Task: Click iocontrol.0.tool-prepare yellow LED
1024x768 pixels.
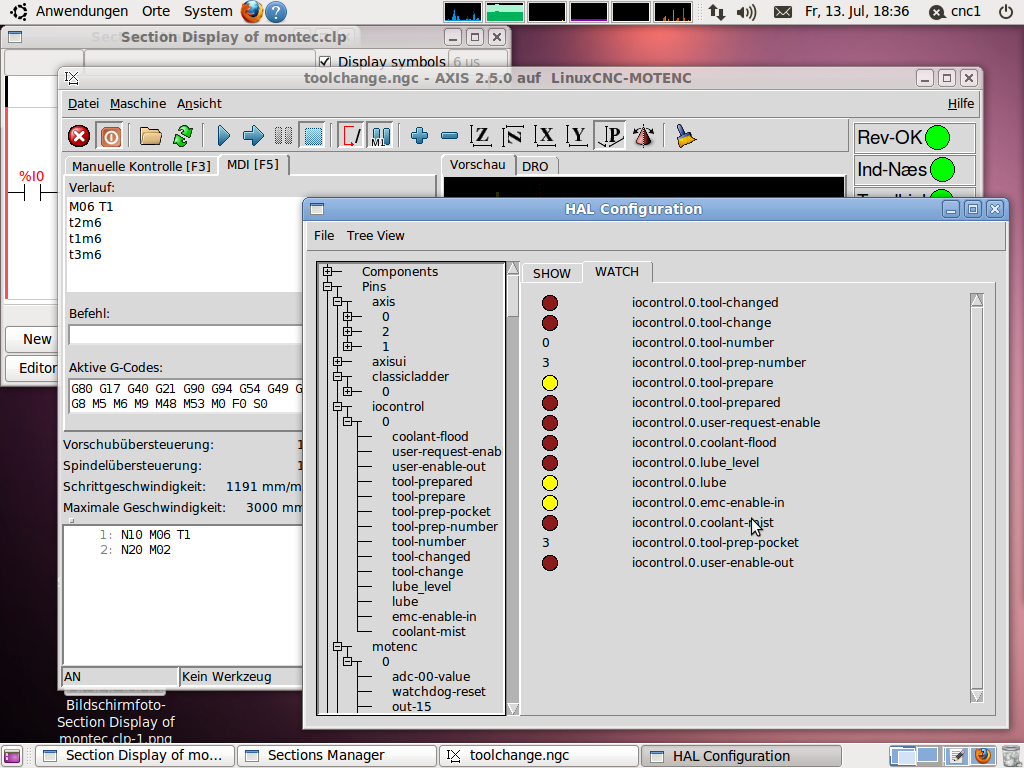Action: pos(550,383)
